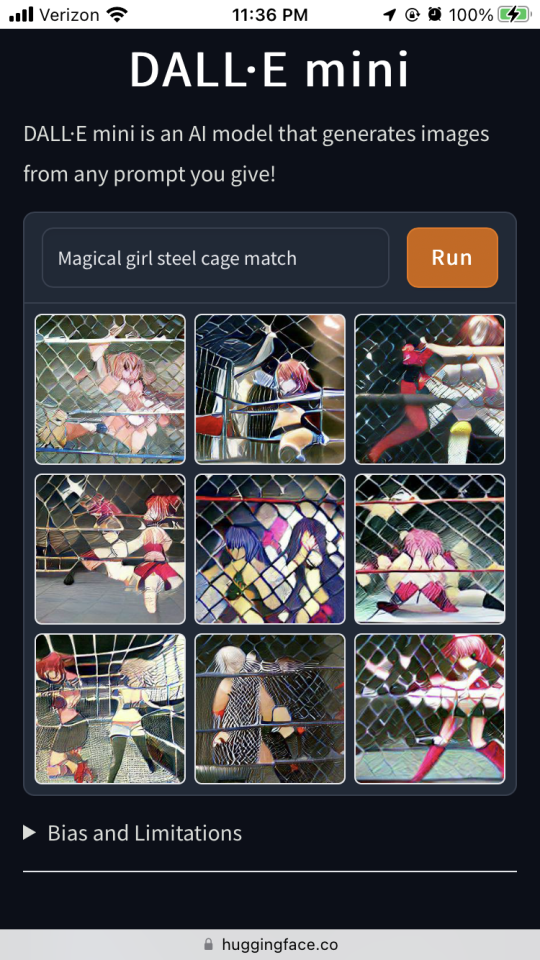Open the top-right image with red-suited fighter
Screen dimensions: 540x960
coord(430,389)
